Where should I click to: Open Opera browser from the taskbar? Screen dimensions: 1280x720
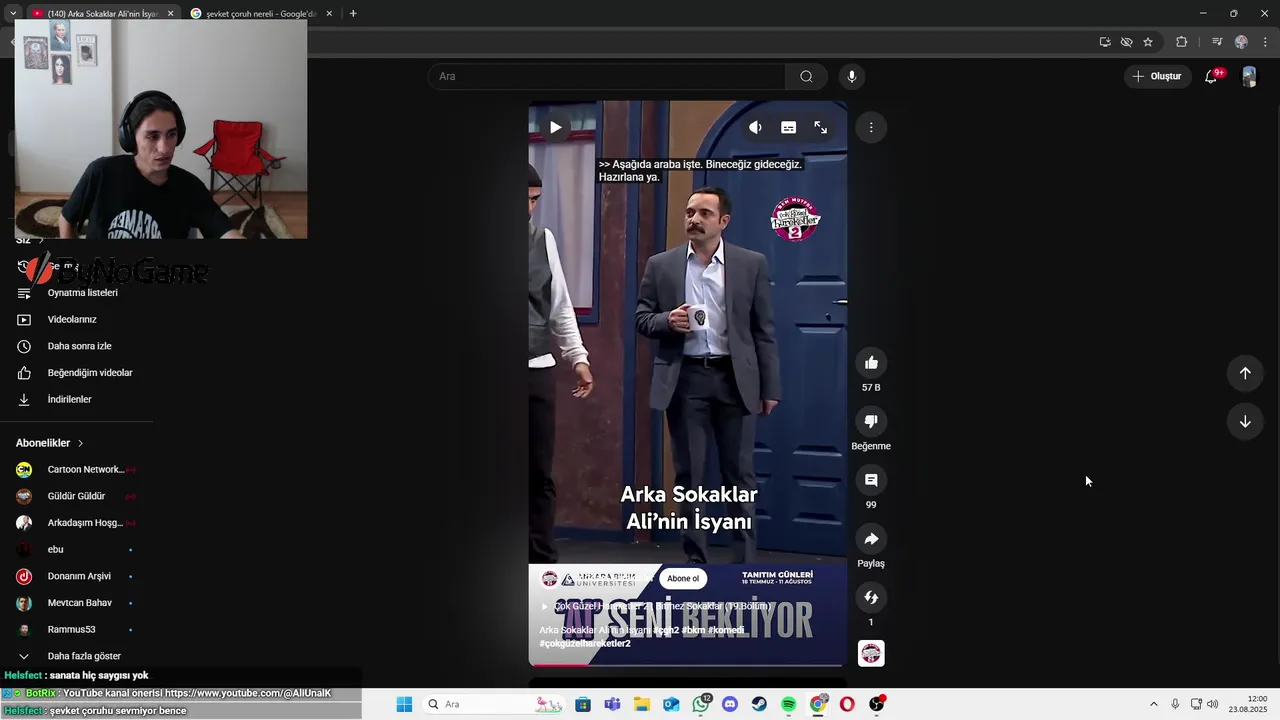click(x=847, y=704)
